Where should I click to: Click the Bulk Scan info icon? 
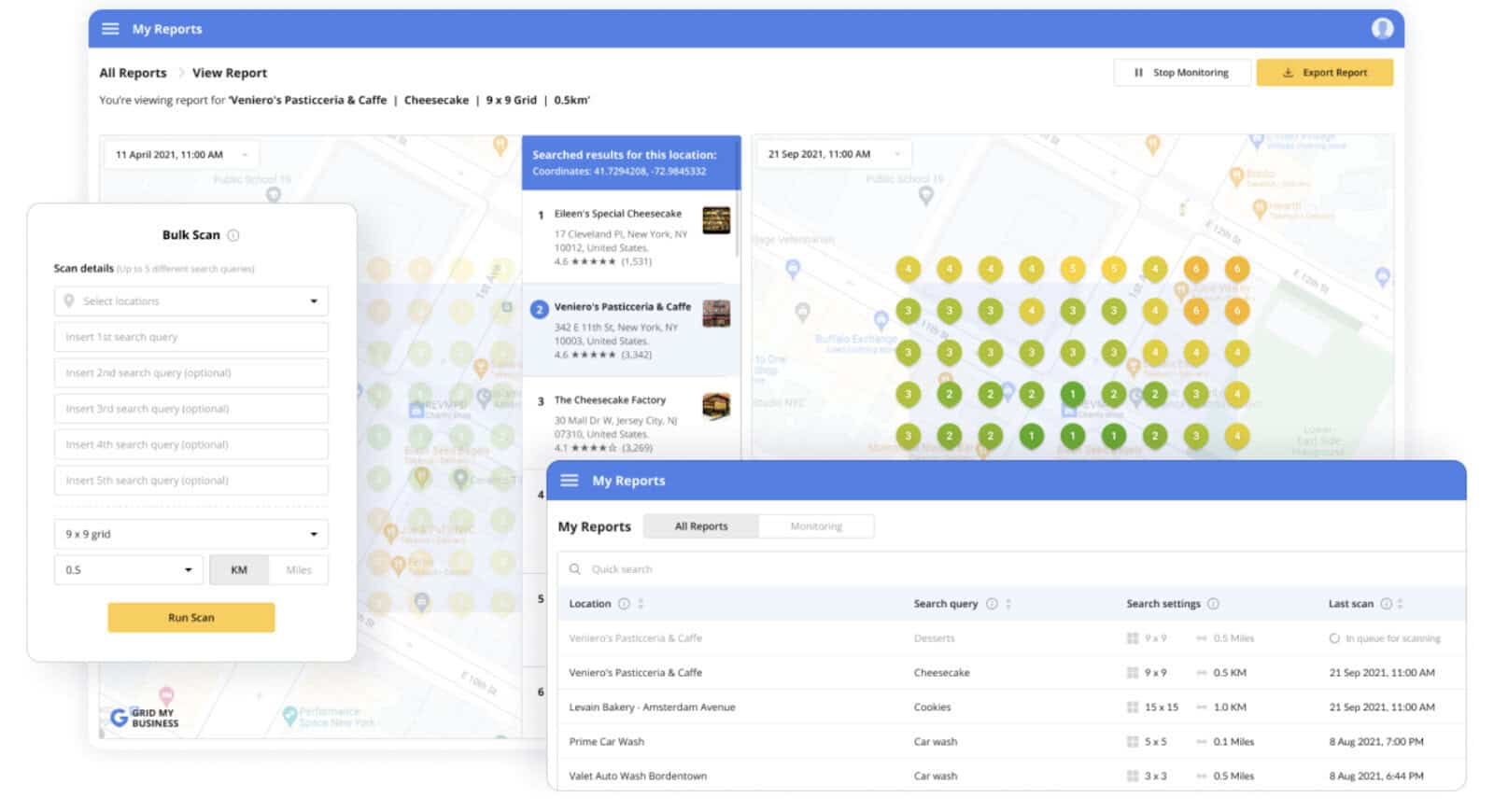233,235
